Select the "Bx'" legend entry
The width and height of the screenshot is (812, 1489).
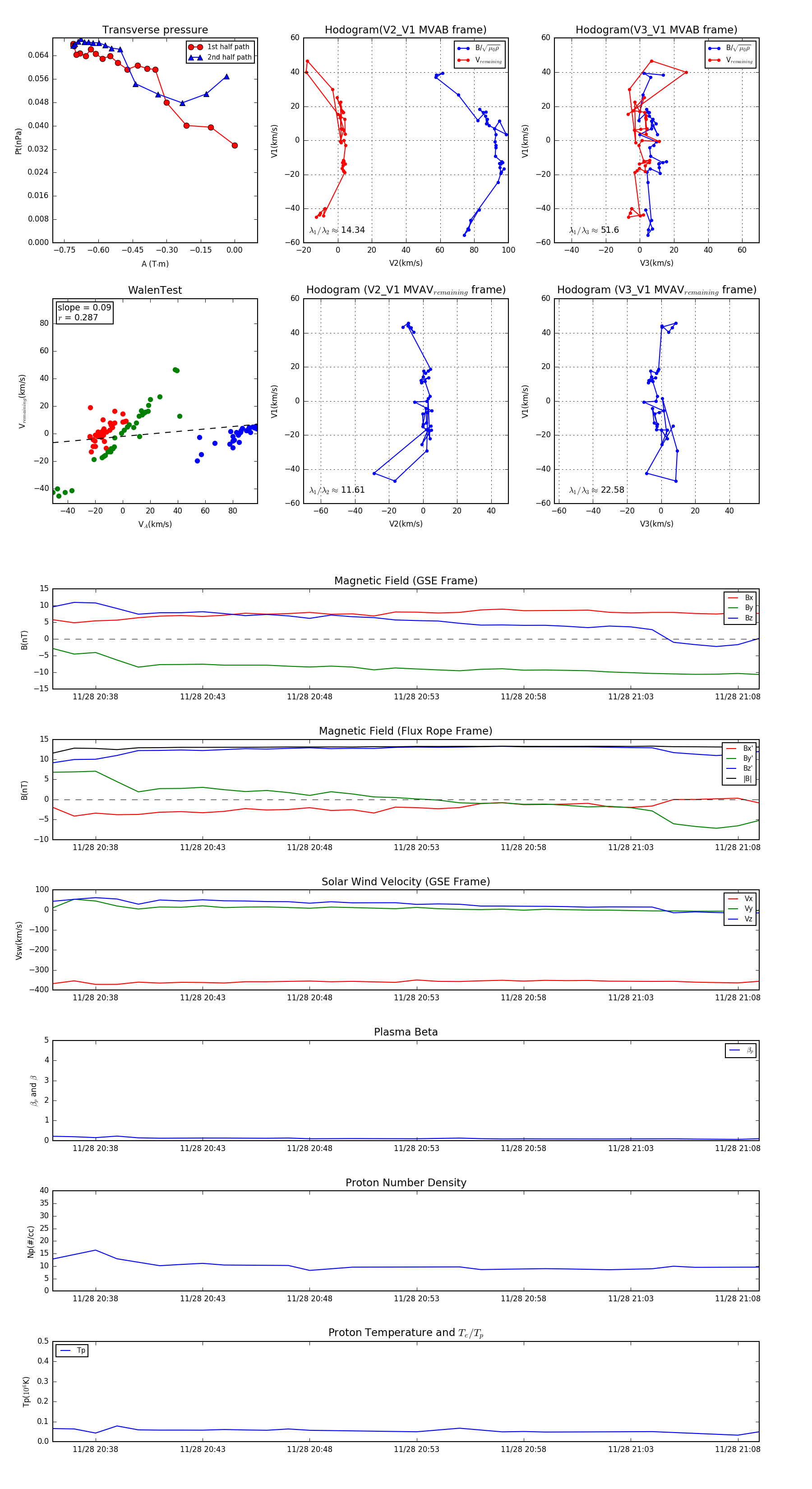[740, 749]
